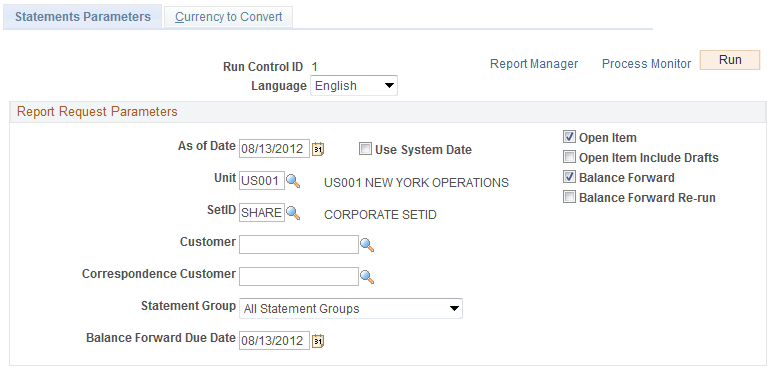Check Open Item Include Drafts
Viewport: 772px width, 371px height.
pyautogui.click(x=569, y=157)
